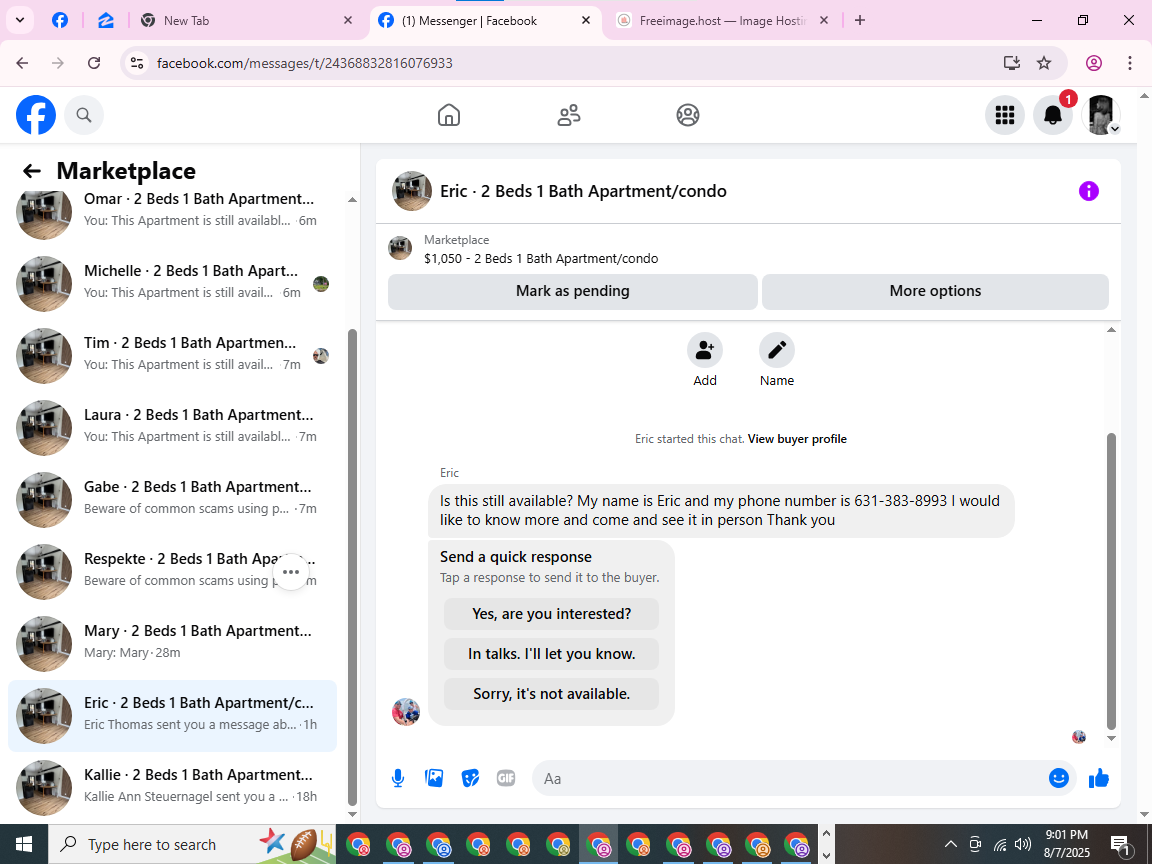Go to the Home feed icon
Image resolution: width=1152 pixels, height=864 pixels.
(449, 115)
